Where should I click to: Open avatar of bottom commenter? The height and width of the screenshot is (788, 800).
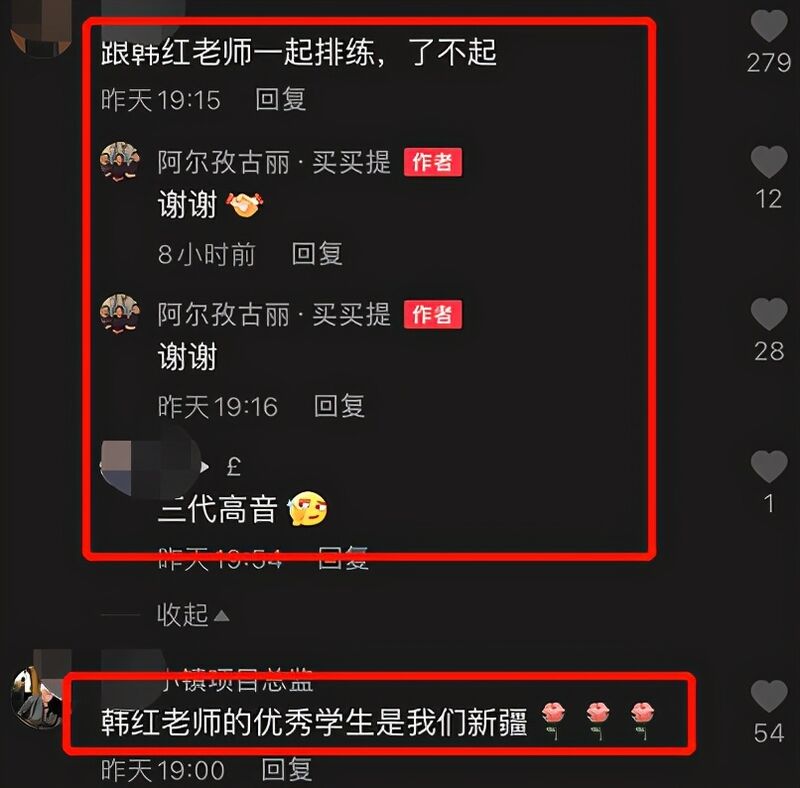click(x=37, y=697)
